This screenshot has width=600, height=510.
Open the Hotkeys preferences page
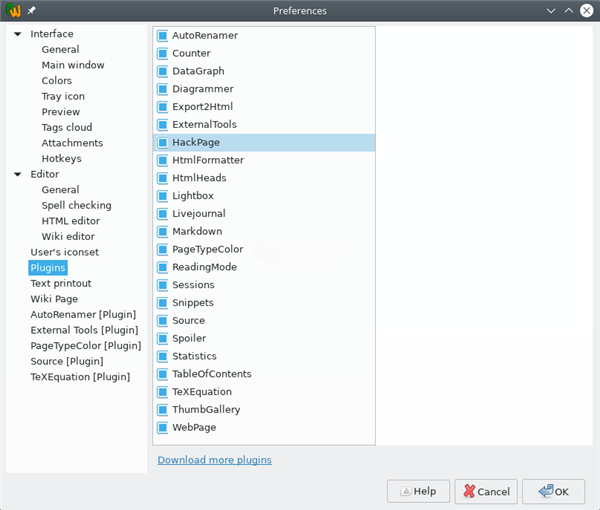[x=61, y=159]
